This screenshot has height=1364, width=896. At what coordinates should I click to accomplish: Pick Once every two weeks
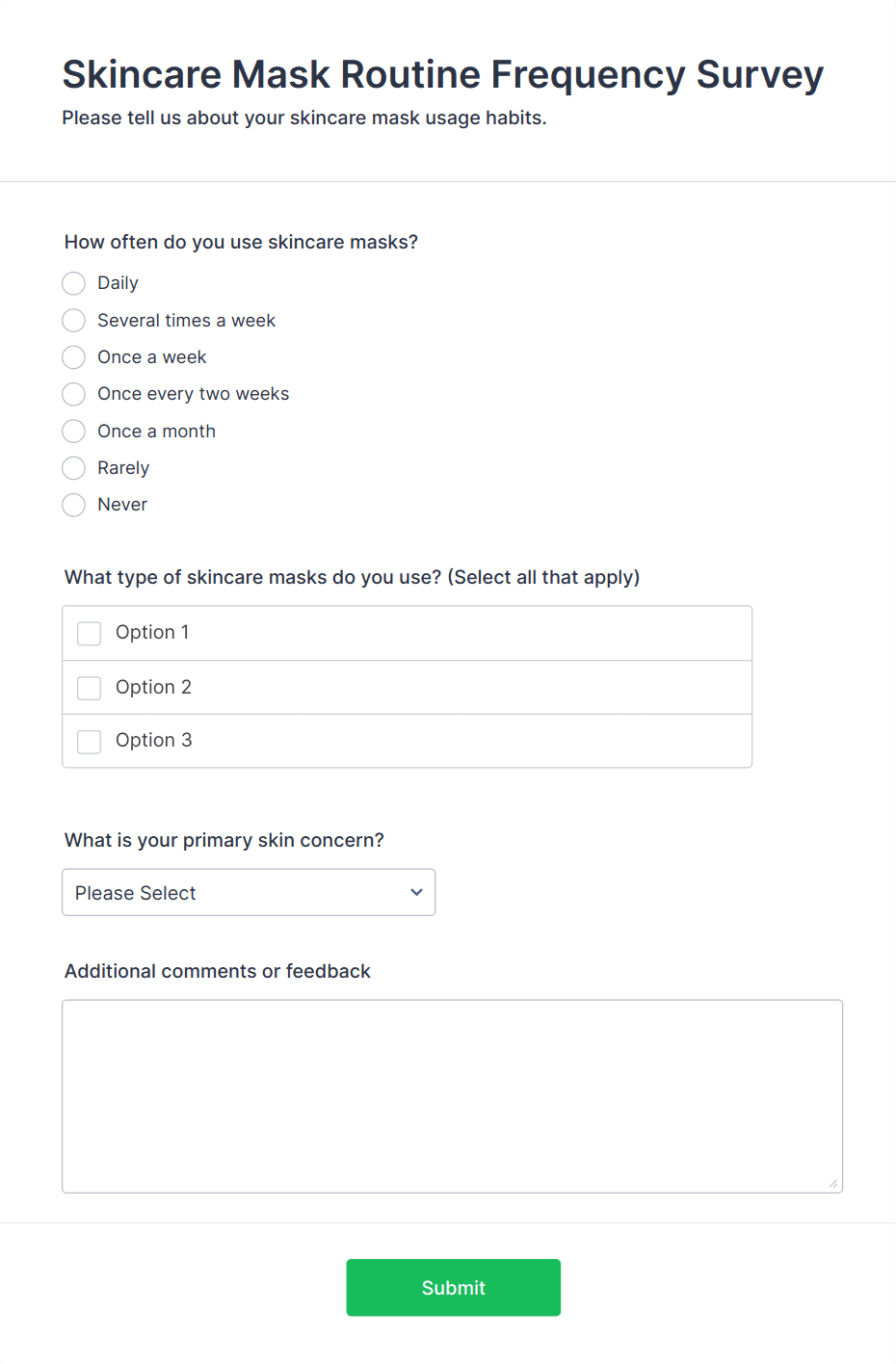74,394
